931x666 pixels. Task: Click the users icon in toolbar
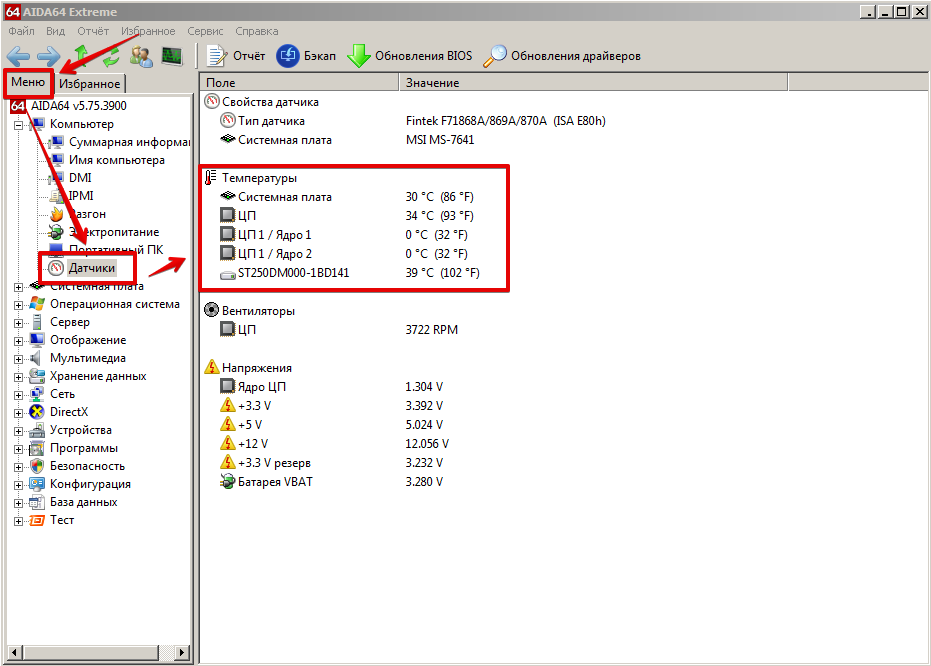pos(141,56)
